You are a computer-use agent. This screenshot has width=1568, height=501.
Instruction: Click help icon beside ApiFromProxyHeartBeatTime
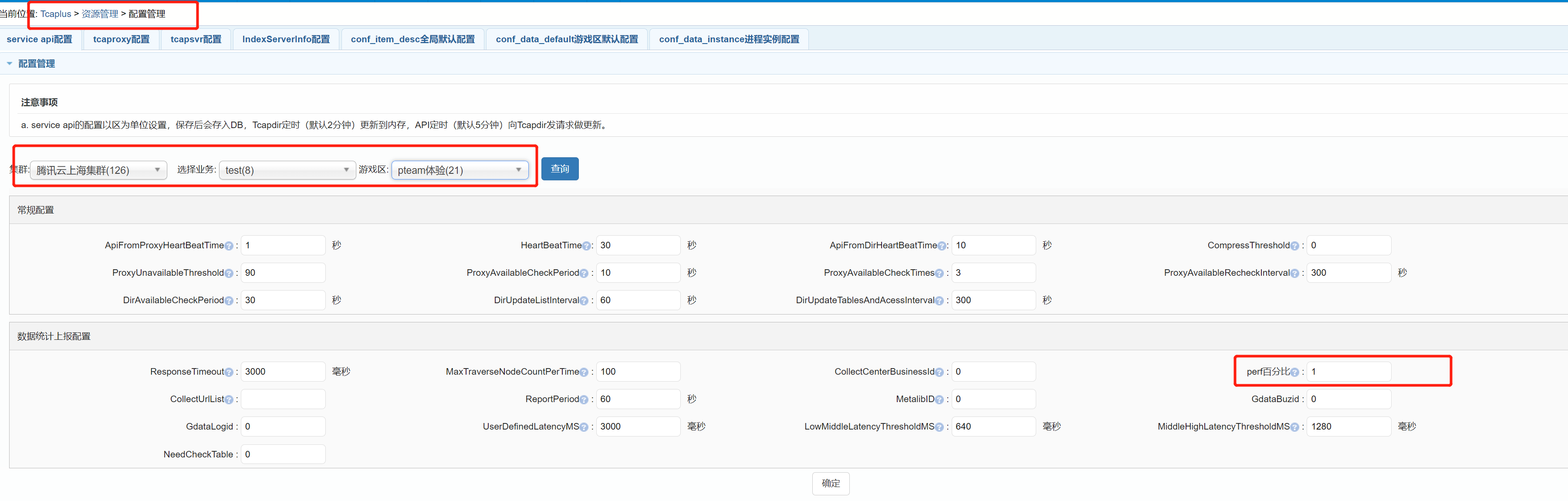coord(229,246)
